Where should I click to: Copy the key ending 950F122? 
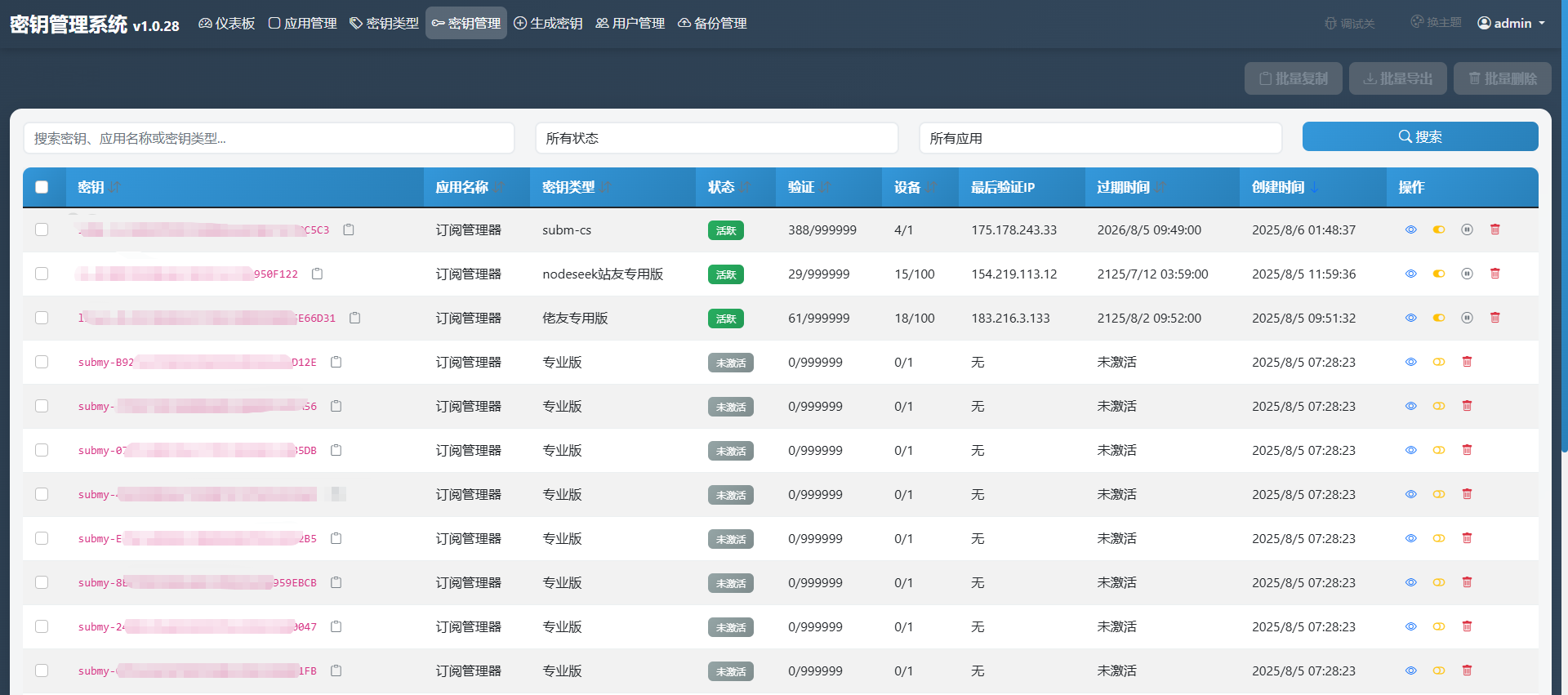[318, 274]
